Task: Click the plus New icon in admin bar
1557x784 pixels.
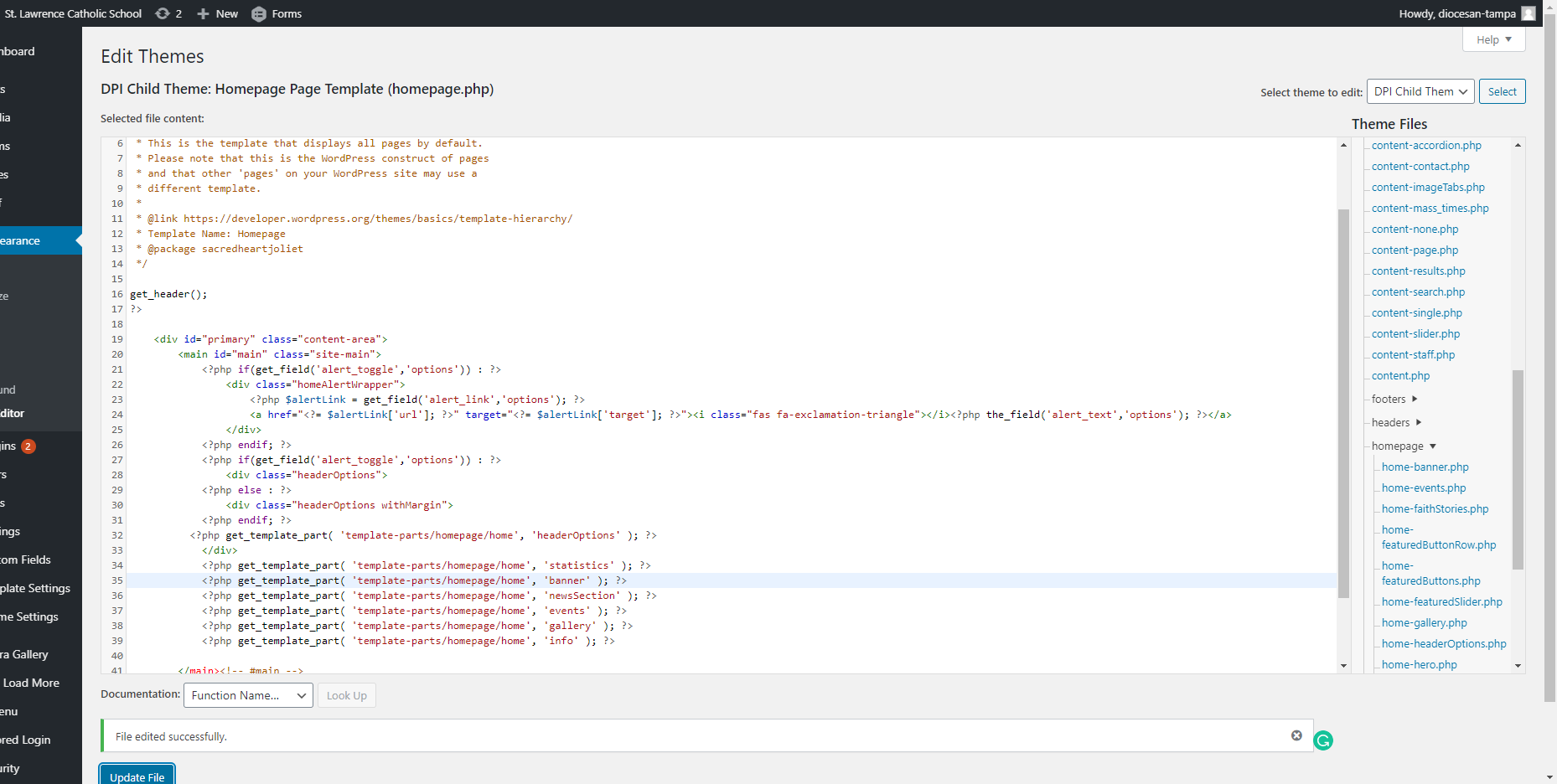Action: tap(203, 13)
